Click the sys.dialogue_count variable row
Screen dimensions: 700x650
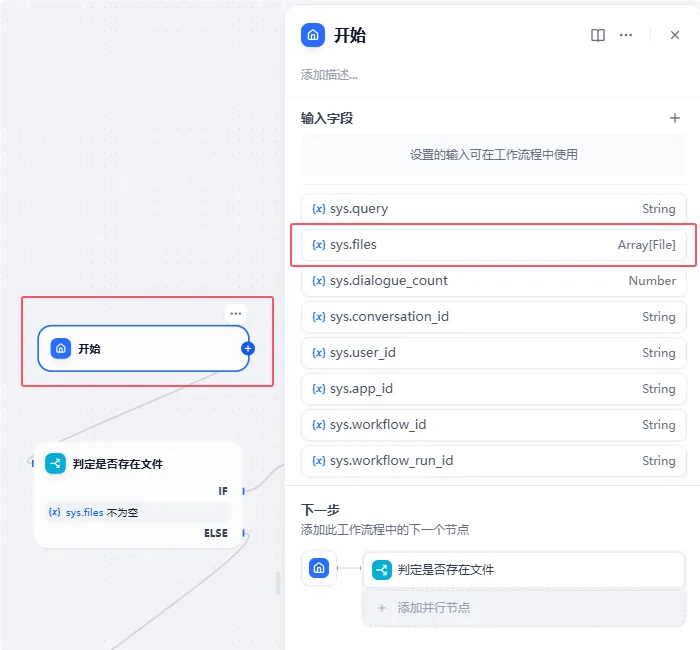[x=494, y=281]
